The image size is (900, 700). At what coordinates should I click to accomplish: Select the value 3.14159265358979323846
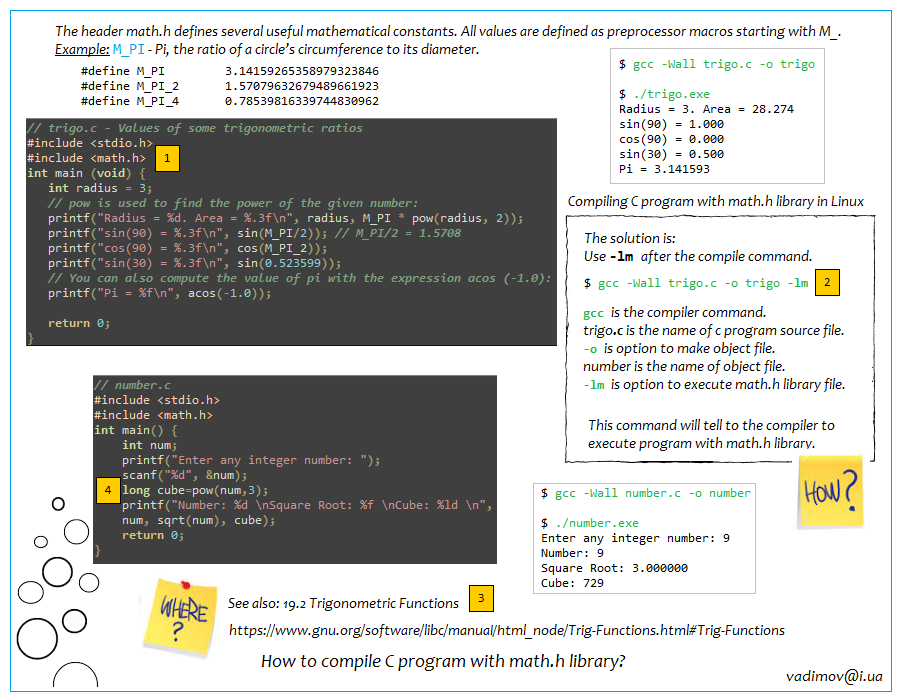301,71
